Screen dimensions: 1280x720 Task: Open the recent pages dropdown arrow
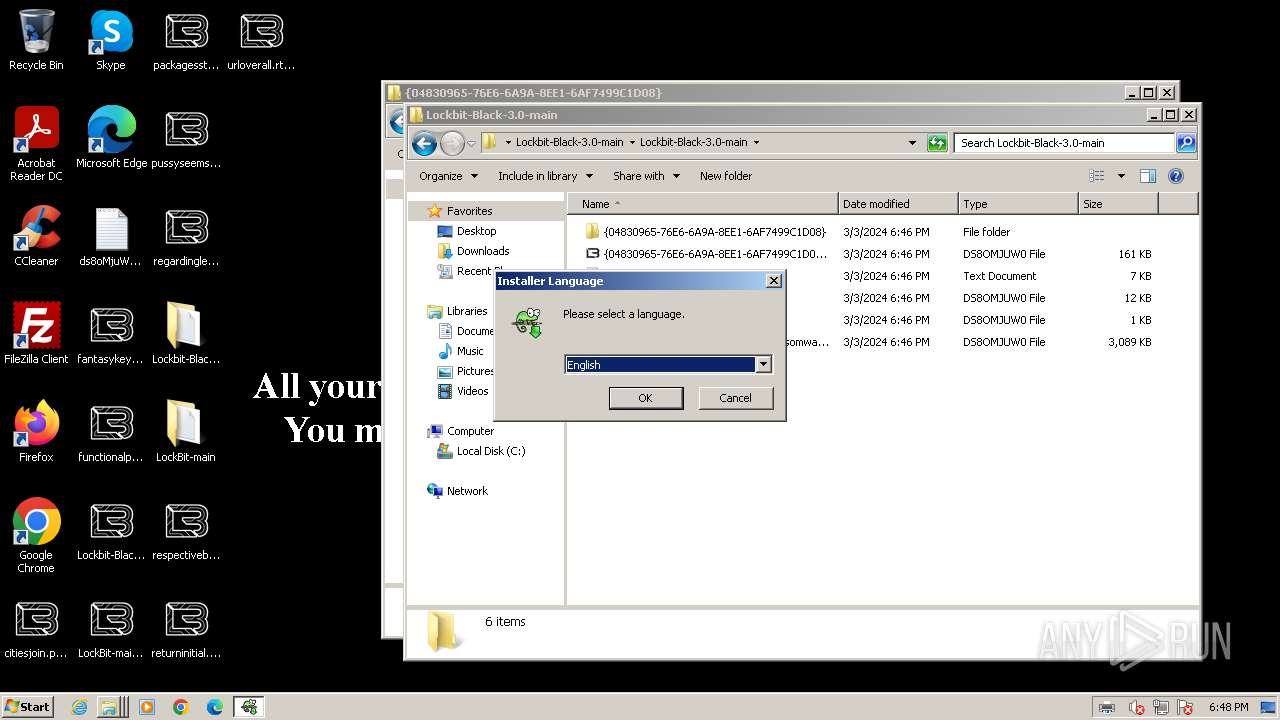pyautogui.click(x=470, y=143)
